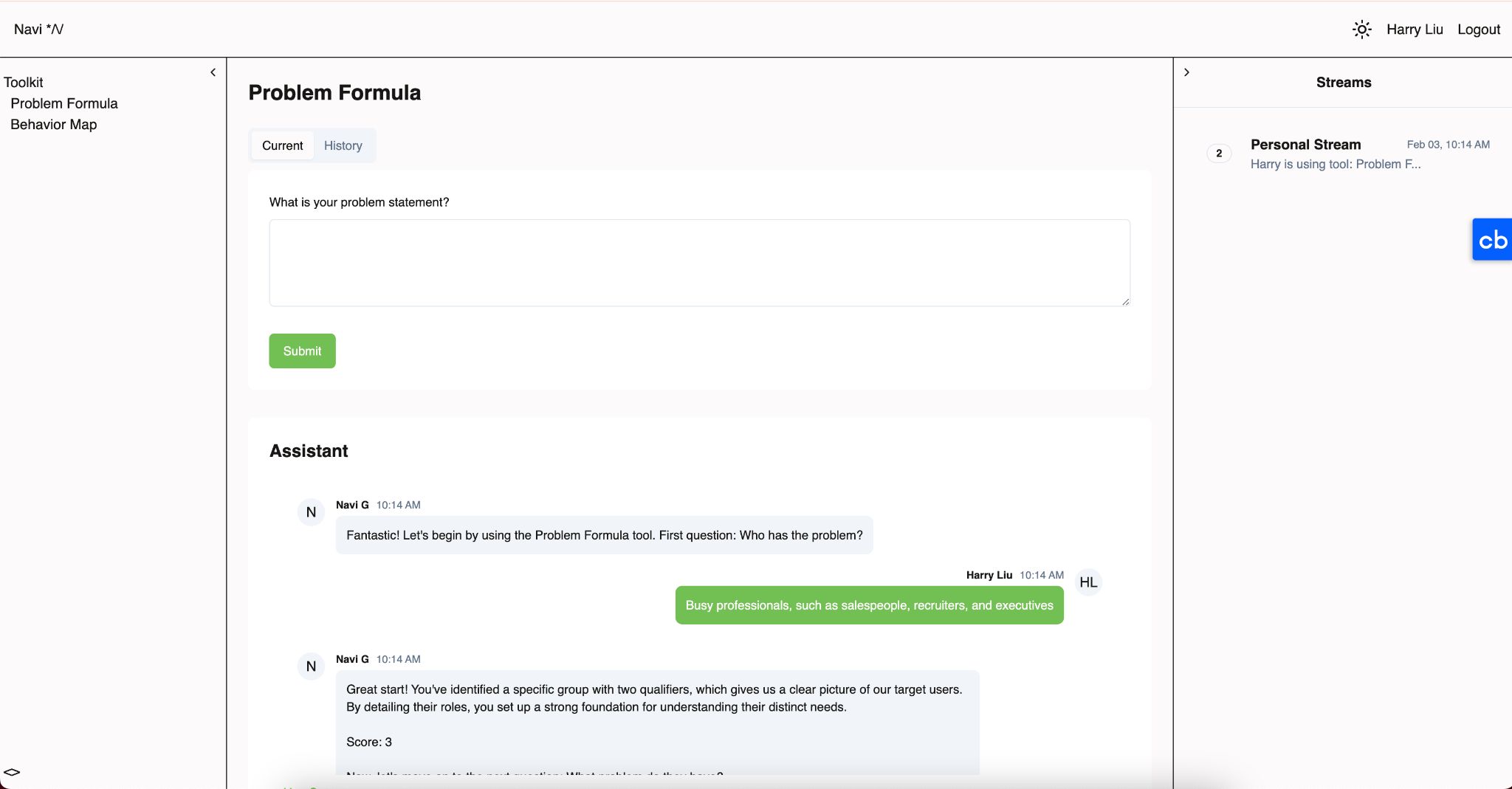Click the 'Who has the problem?' message
This screenshot has width=1512, height=789.
pyautogui.click(x=604, y=535)
